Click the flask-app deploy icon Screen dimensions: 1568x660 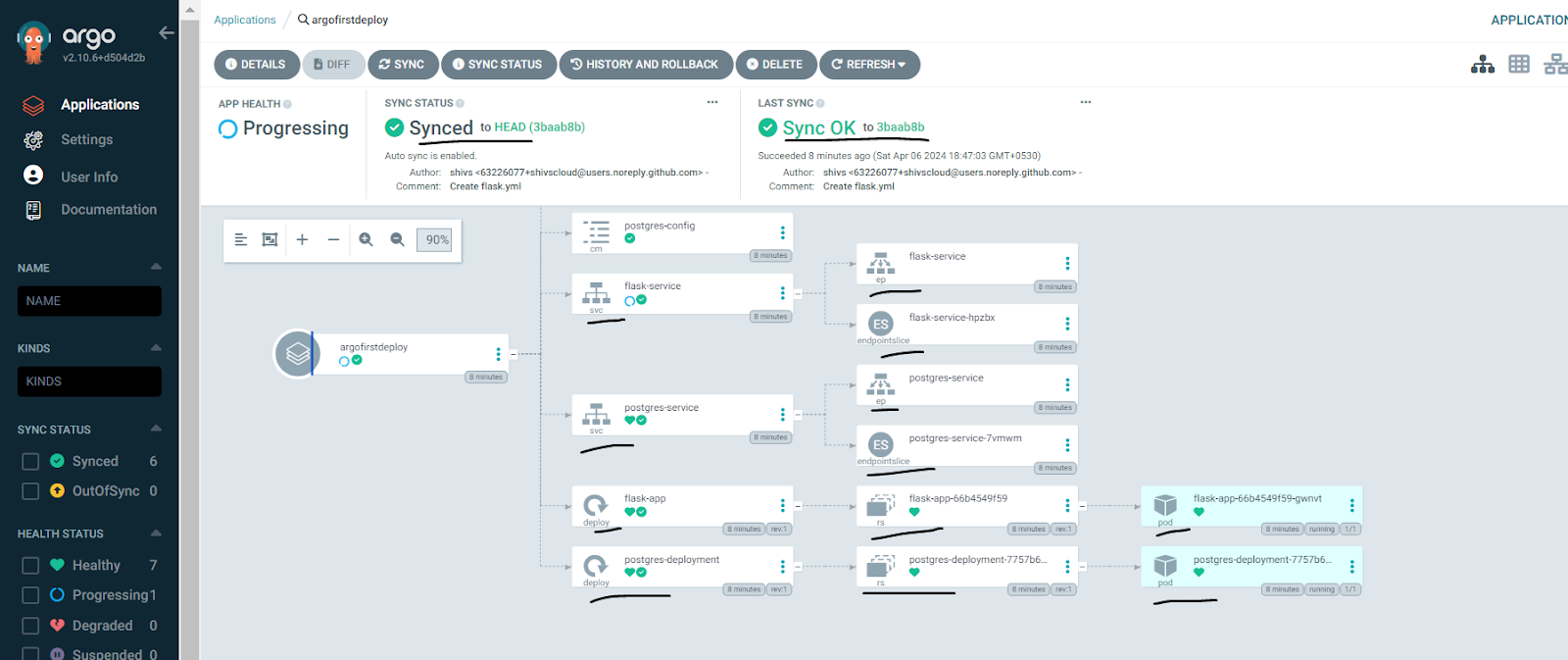pyautogui.click(x=596, y=505)
